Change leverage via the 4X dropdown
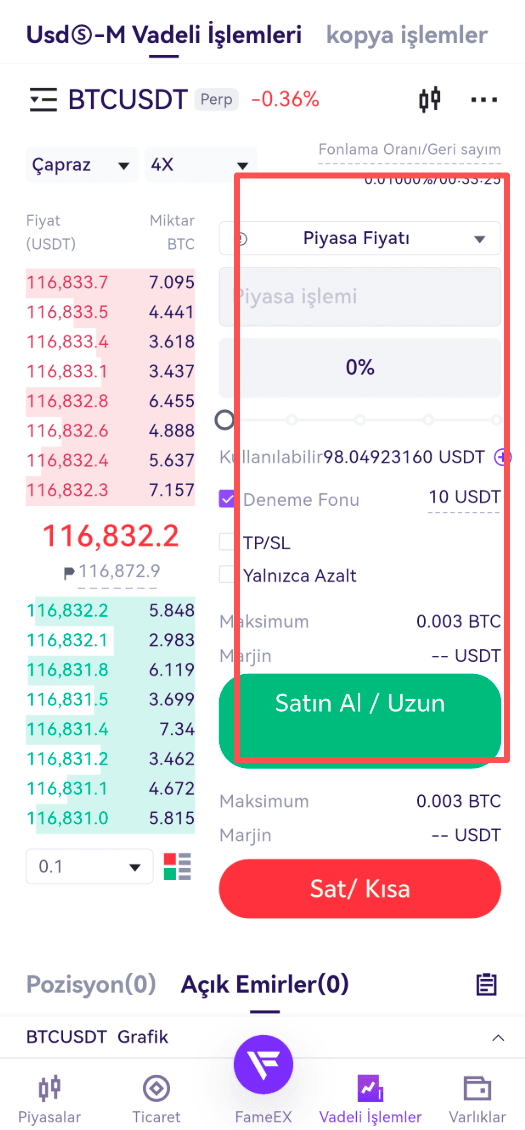525x1130 pixels. point(201,165)
